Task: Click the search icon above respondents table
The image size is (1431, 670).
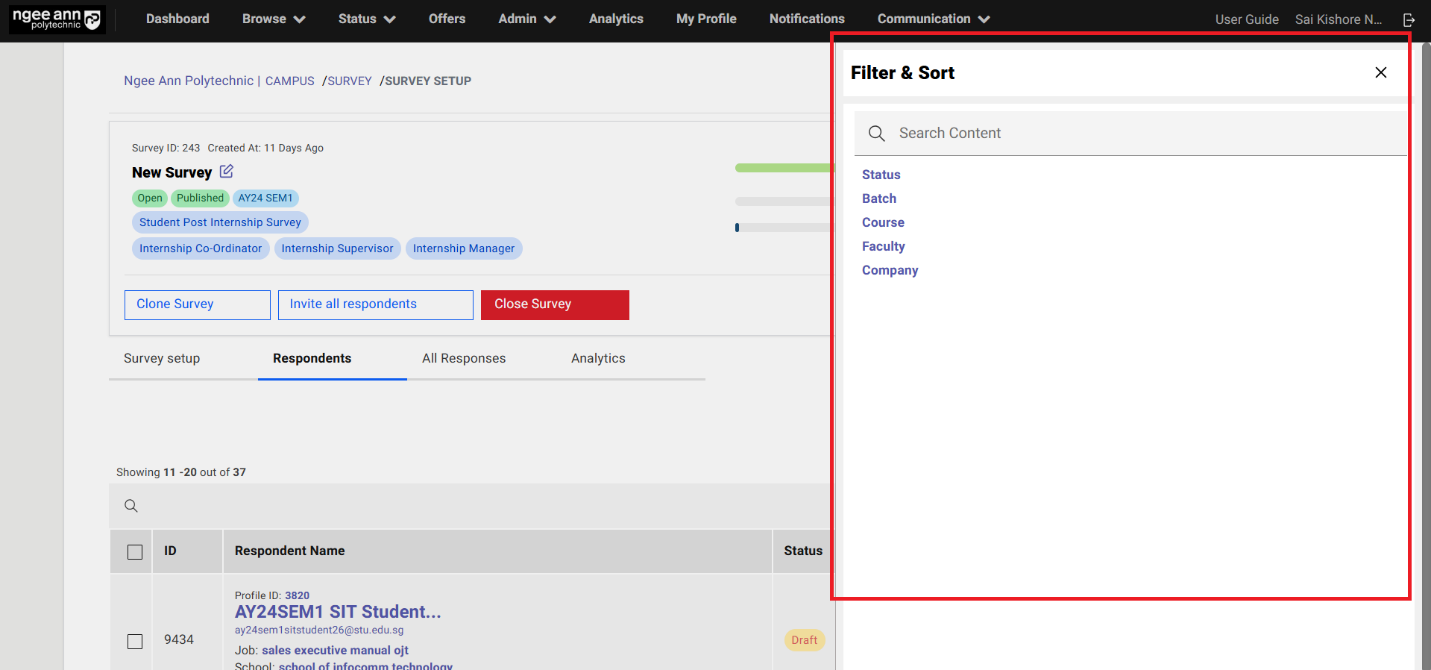Action: click(131, 506)
